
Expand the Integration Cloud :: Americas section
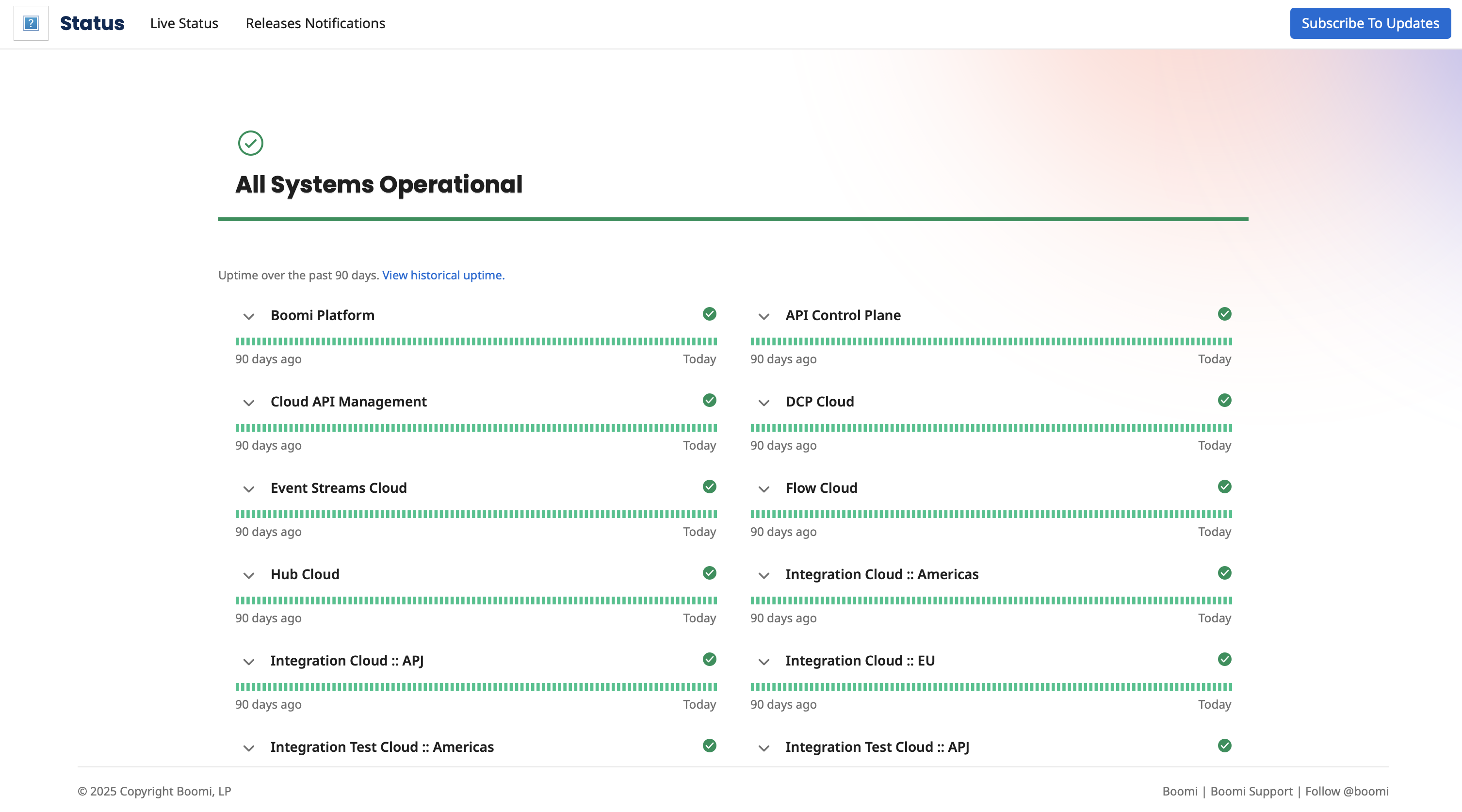pyautogui.click(x=764, y=575)
